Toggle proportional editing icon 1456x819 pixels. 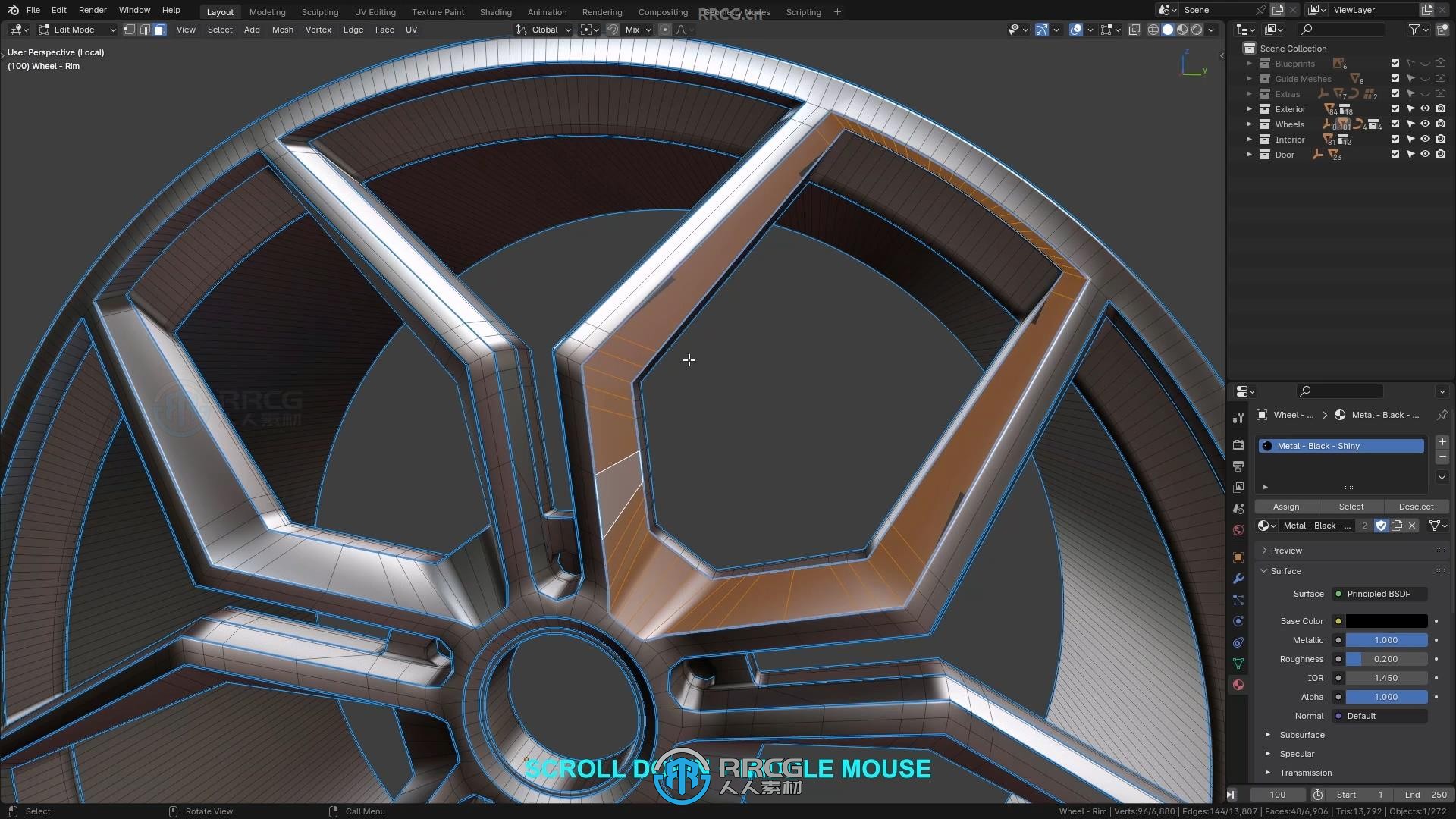pyautogui.click(x=665, y=30)
